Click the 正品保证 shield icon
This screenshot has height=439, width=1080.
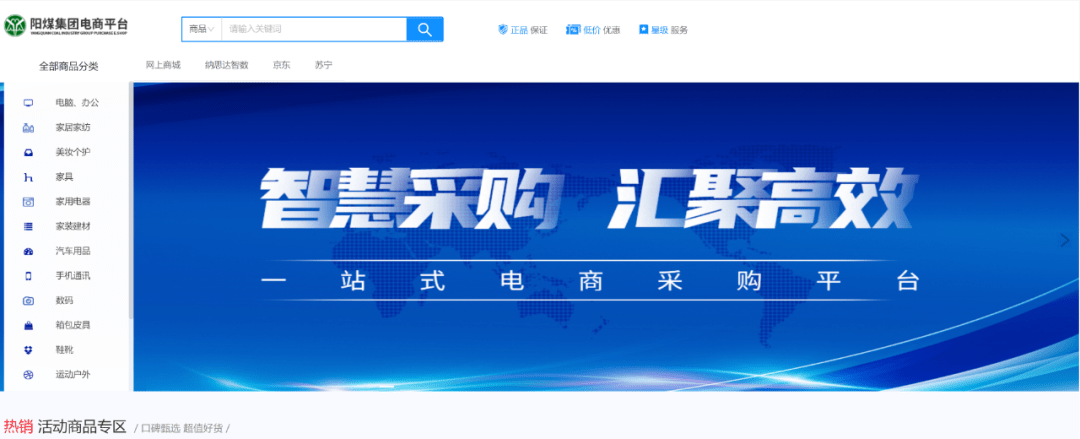(503, 30)
